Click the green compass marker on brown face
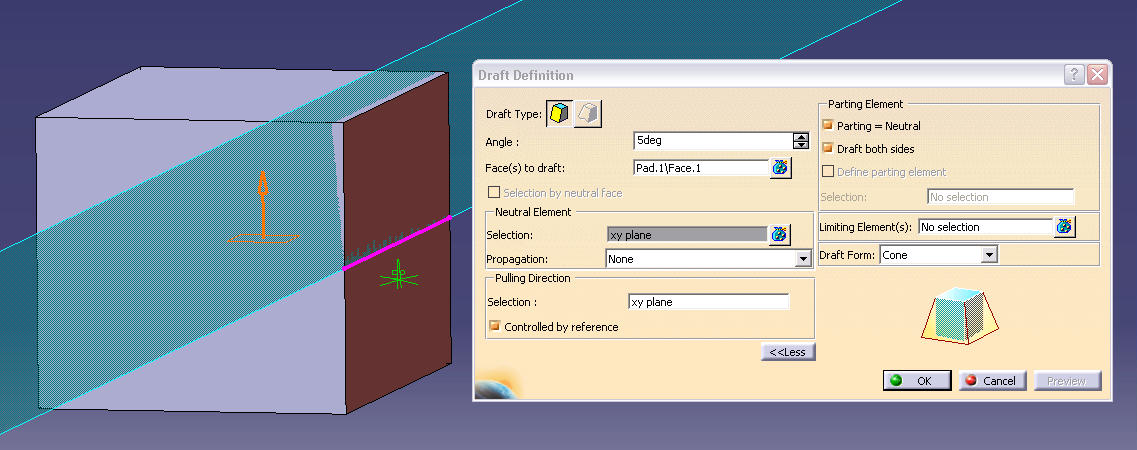Image resolution: width=1137 pixels, height=450 pixels. [x=397, y=274]
